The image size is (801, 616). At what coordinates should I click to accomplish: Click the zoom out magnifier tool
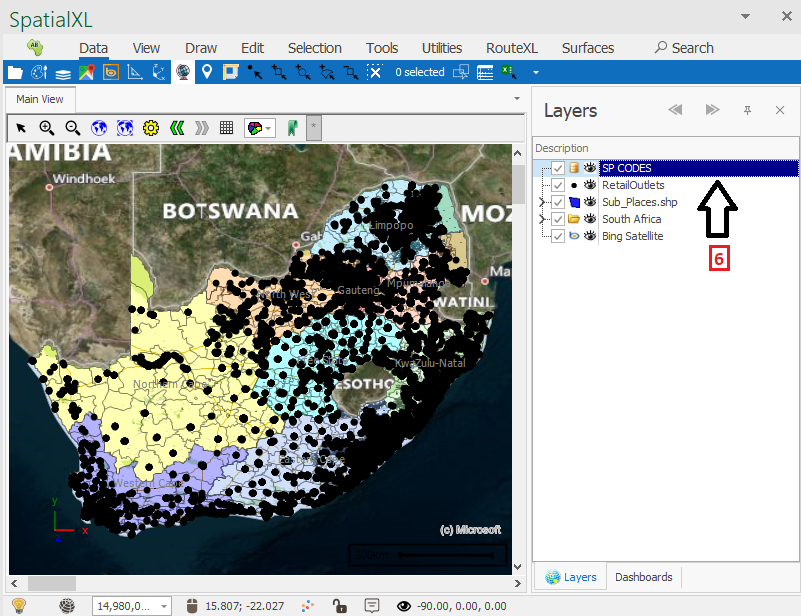(72, 128)
